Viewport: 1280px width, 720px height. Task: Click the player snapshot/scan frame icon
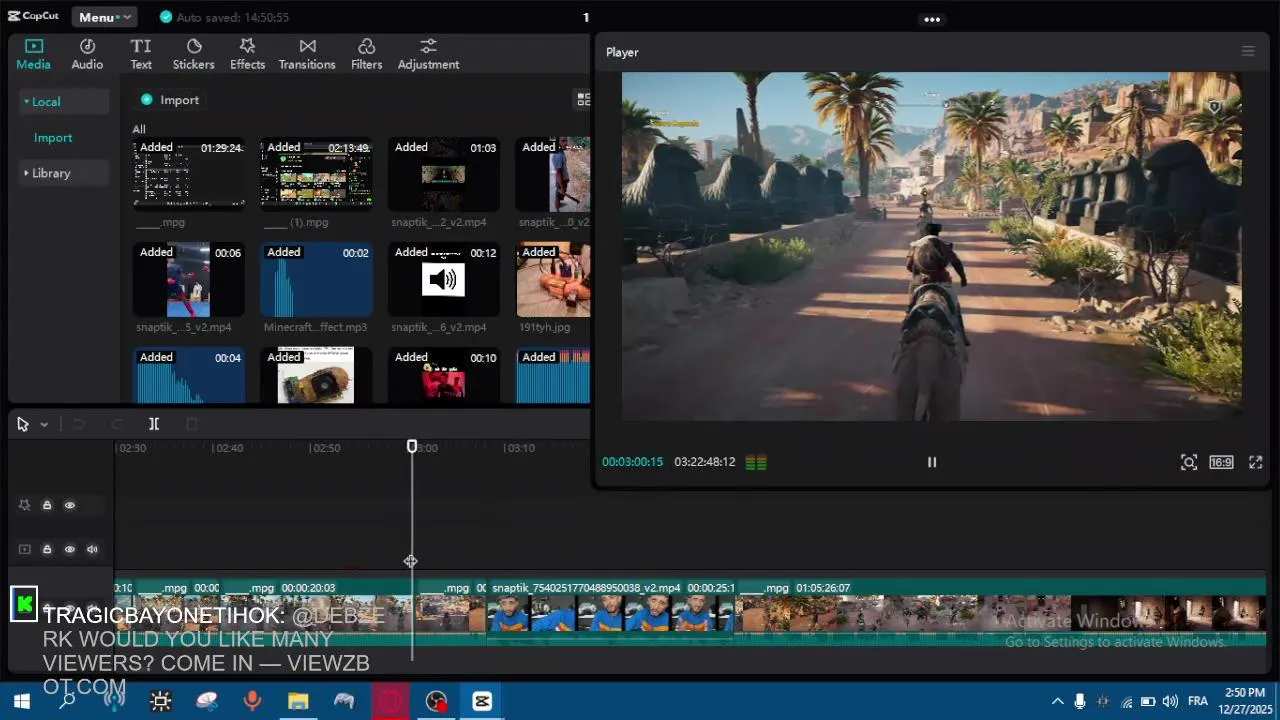[1189, 462]
